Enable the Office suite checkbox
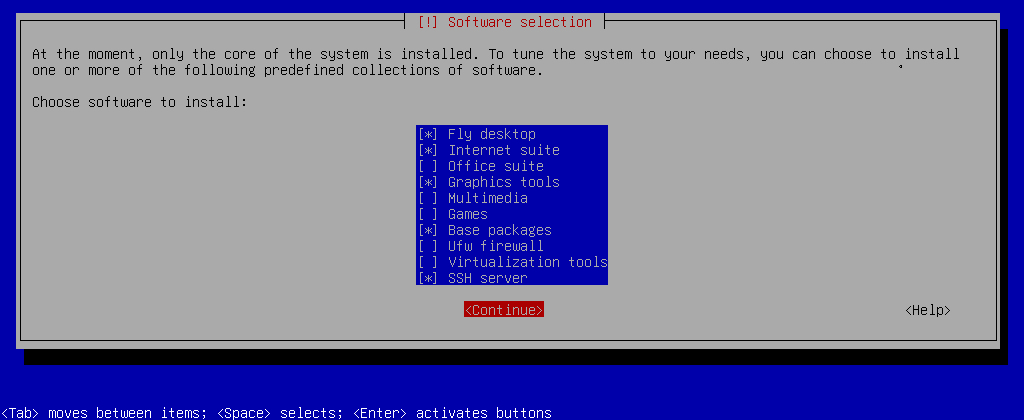Viewport: 1024px width, 420px height. pyautogui.click(x=428, y=166)
